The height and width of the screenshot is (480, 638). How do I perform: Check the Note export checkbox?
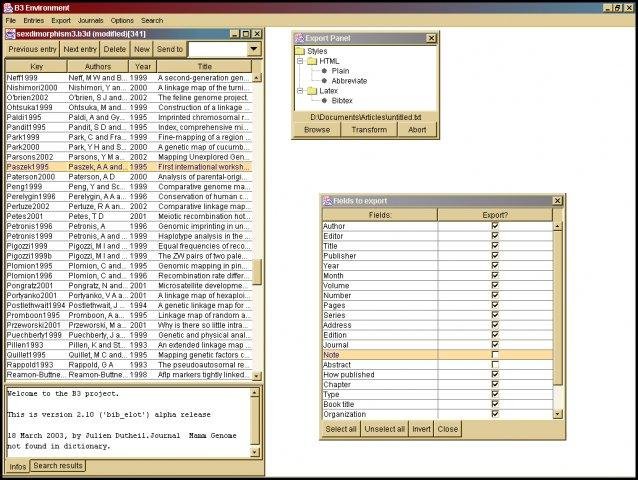point(495,355)
